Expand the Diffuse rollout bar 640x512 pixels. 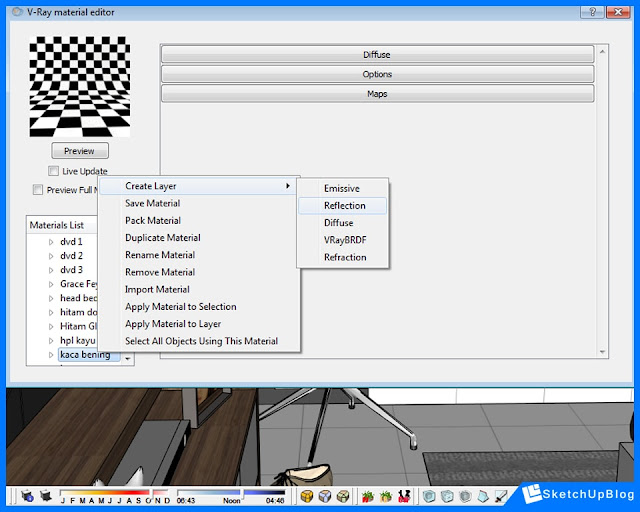tap(378, 54)
